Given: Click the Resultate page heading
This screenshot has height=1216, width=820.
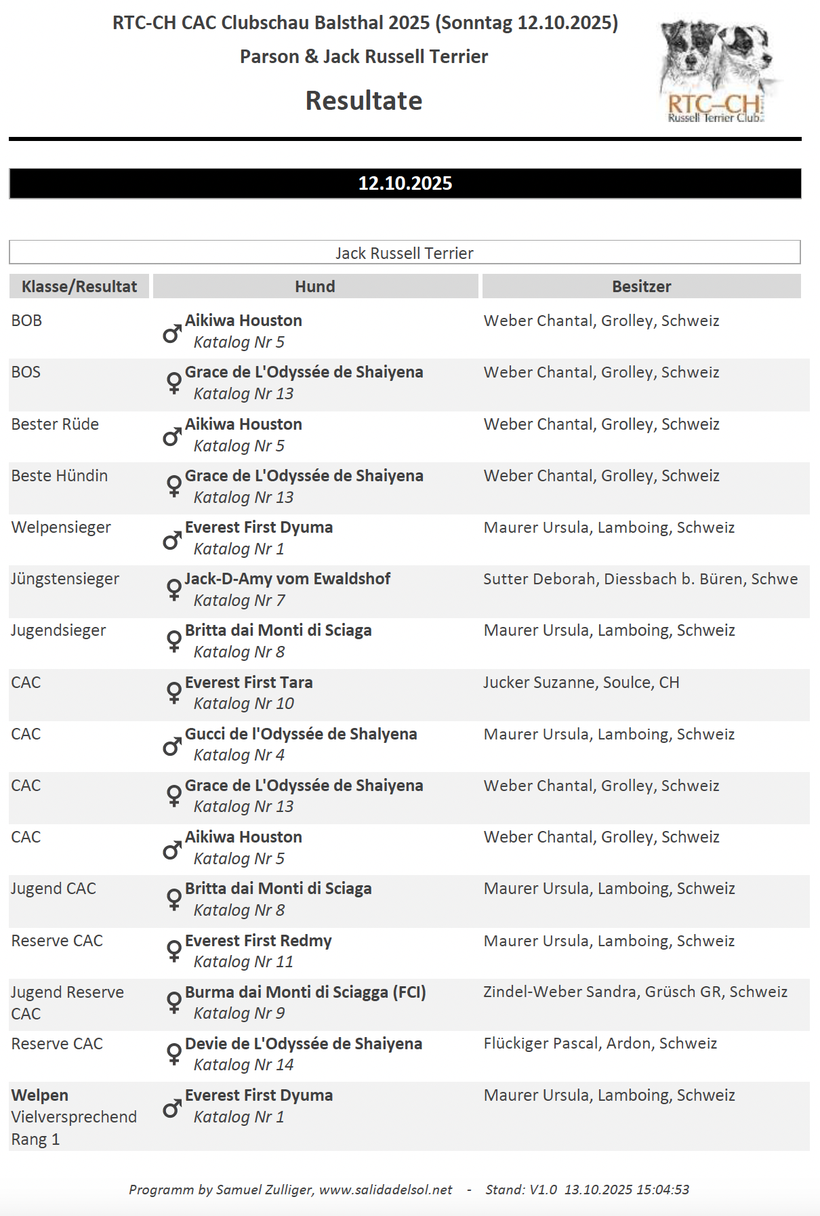Looking at the screenshot, I should click(364, 100).
